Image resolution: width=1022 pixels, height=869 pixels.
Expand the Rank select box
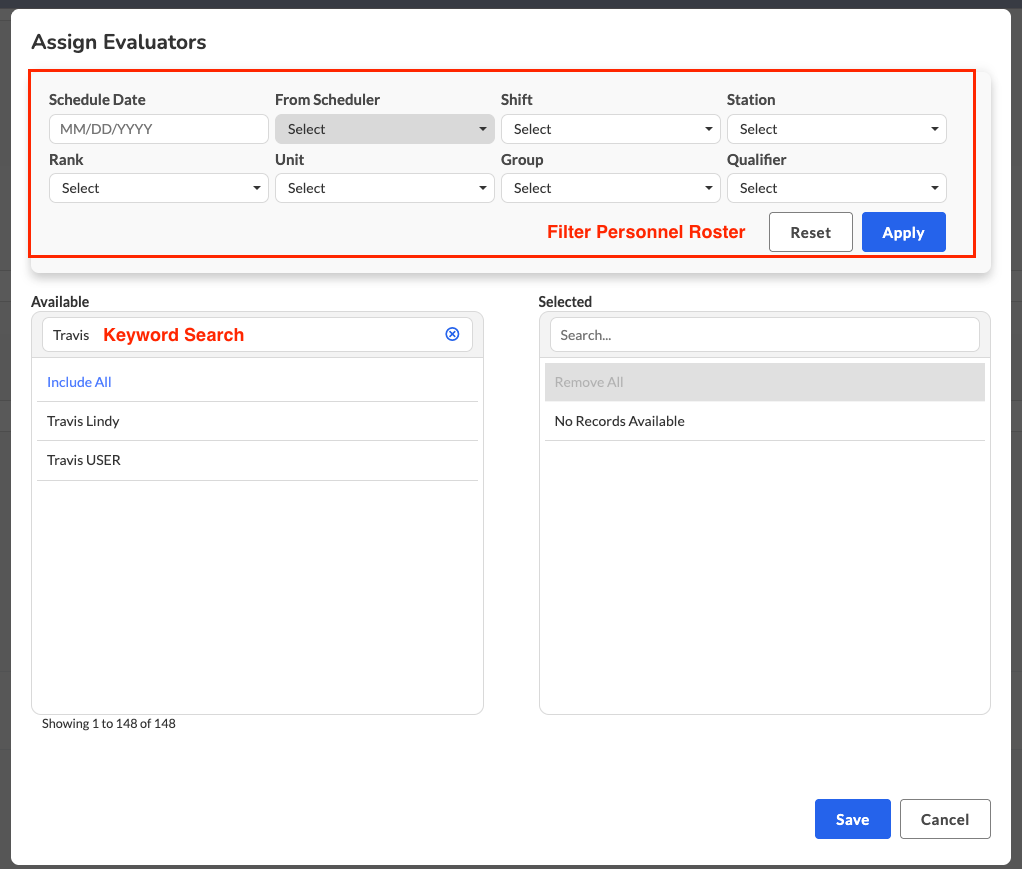159,188
